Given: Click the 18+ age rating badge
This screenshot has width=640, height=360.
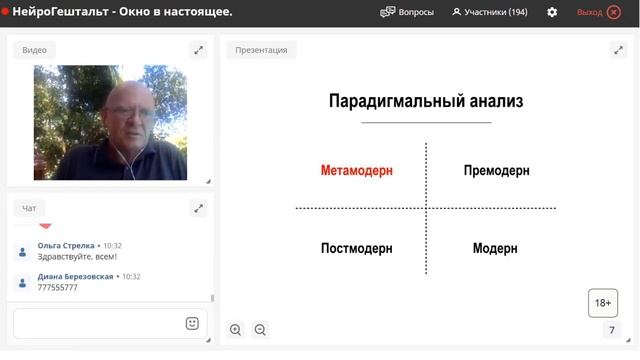Looking at the screenshot, I should coord(603,303).
